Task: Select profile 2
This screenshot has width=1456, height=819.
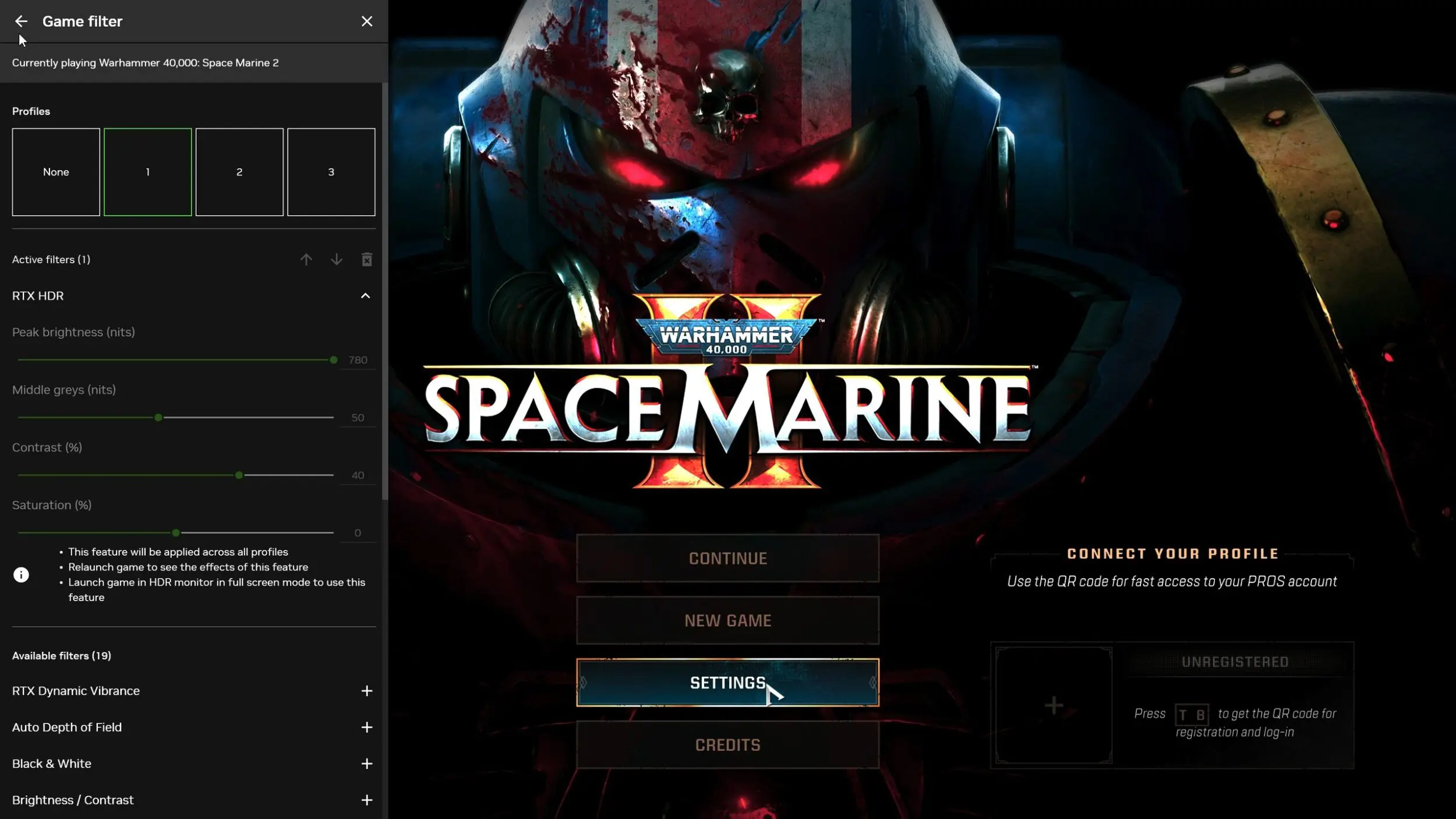Action: pos(239,172)
